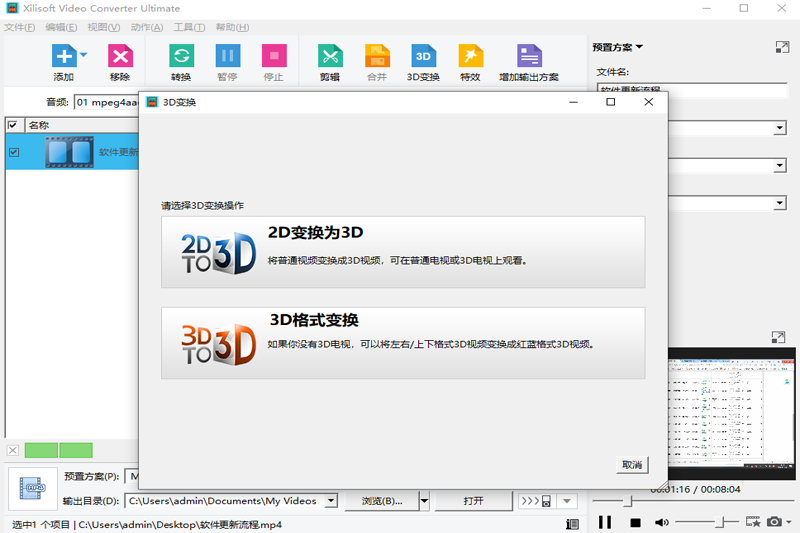Click the 文件名 input field

click(692, 89)
